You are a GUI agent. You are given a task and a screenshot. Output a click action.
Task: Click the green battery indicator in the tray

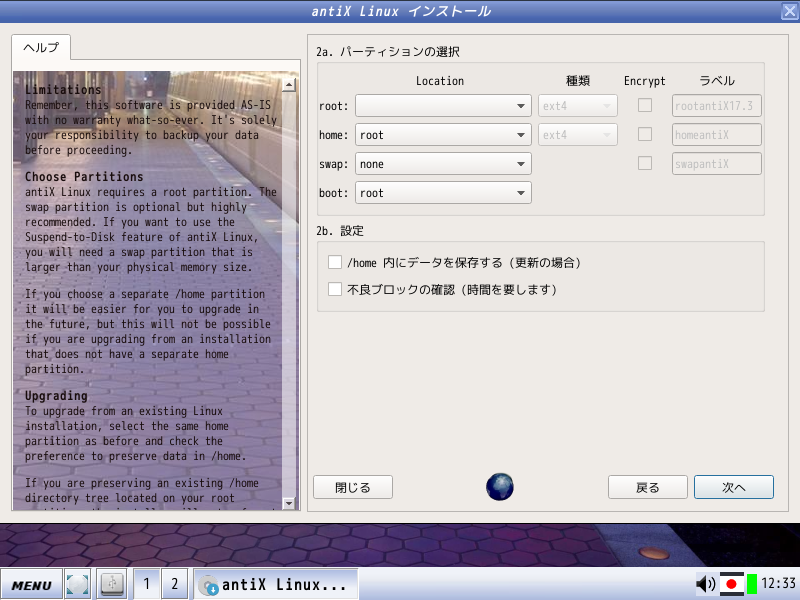752,584
